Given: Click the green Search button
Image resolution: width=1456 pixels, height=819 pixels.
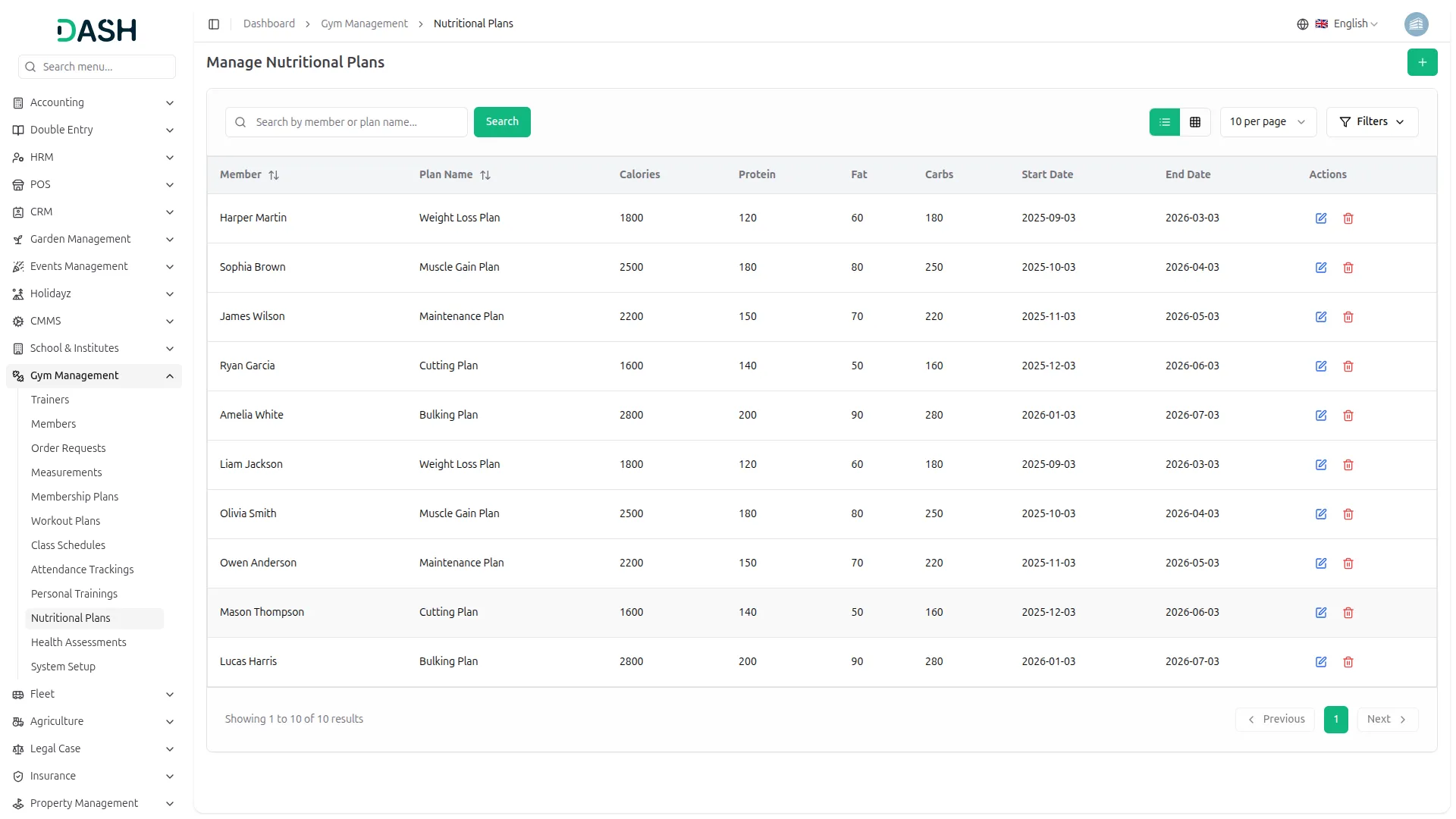Looking at the screenshot, I should 501,122.
